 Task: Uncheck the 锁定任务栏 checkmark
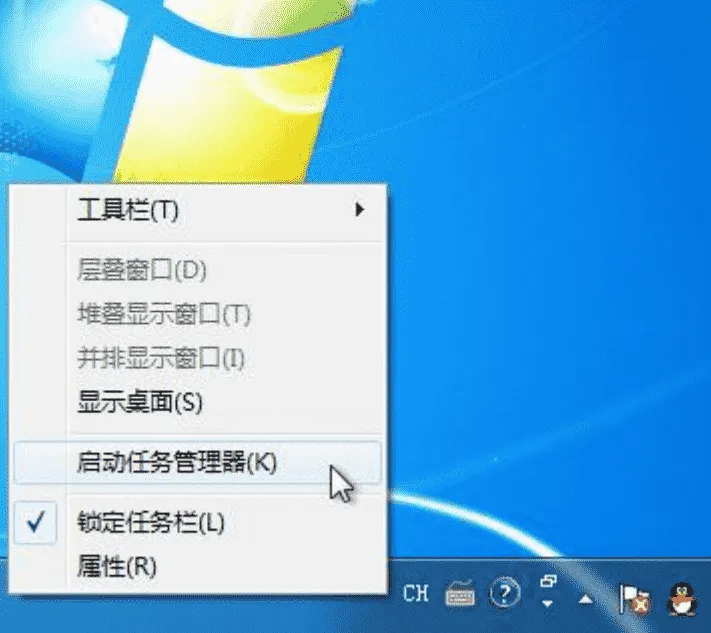tap(35, 522)
